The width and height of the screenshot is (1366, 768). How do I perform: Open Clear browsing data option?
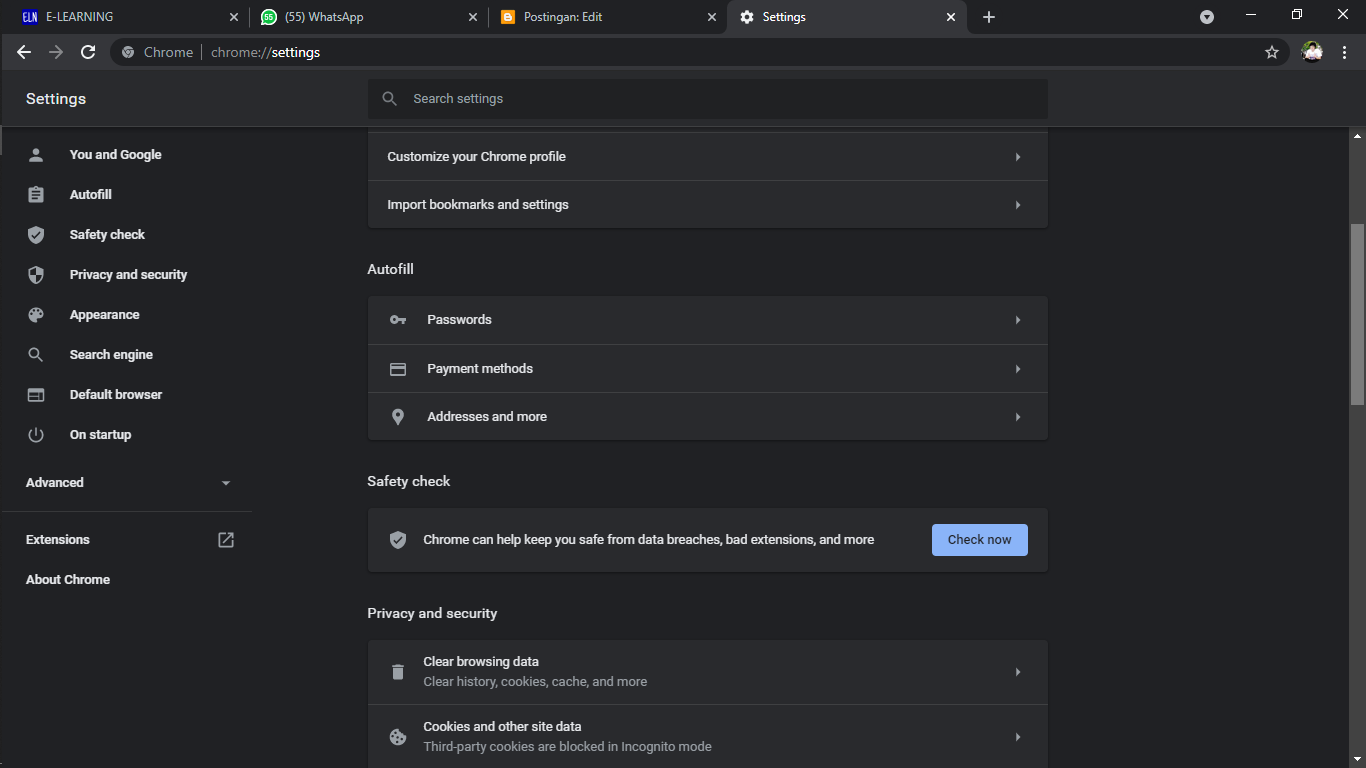707,672
